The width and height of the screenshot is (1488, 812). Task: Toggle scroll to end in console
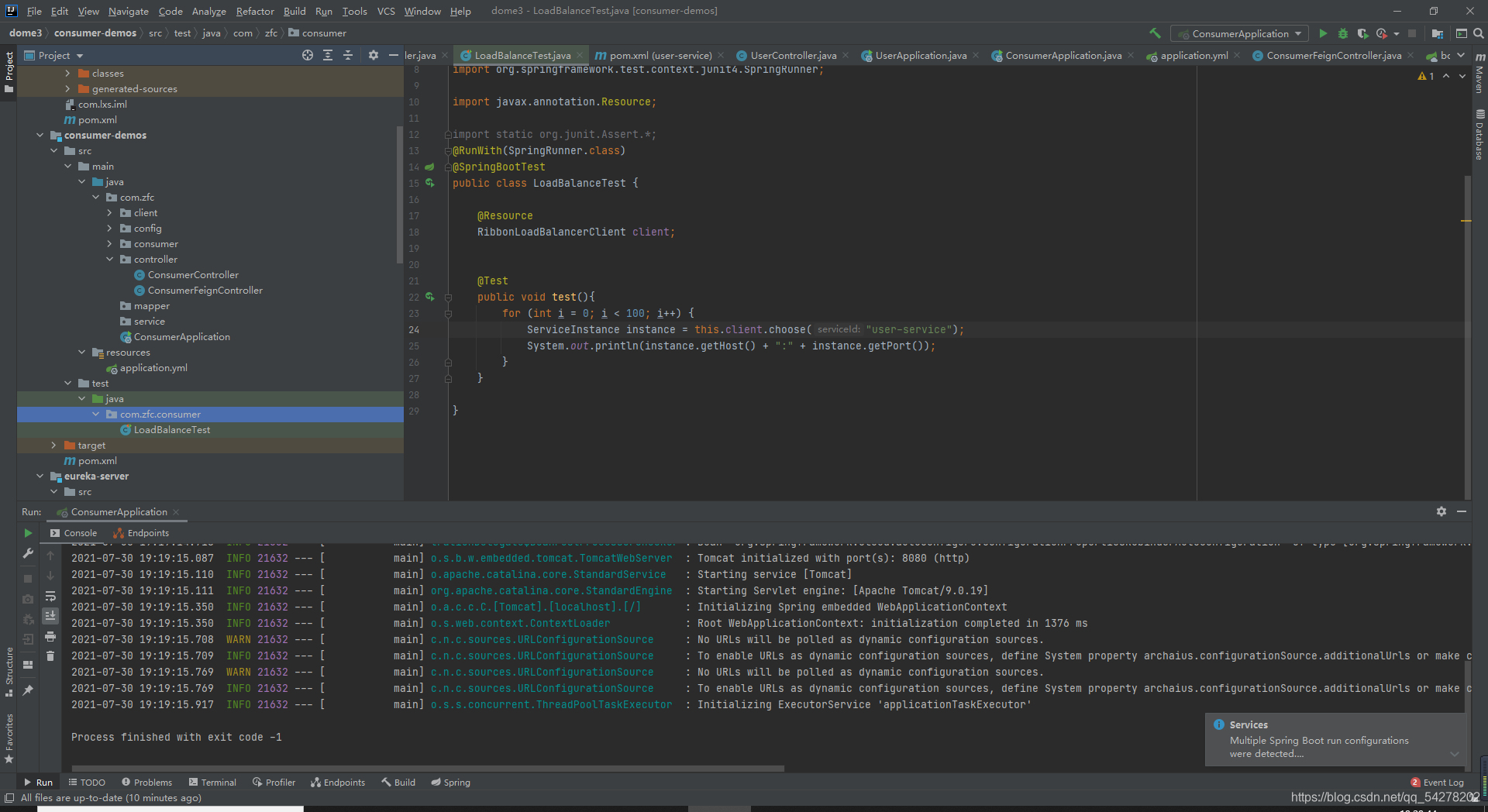(x=50, y=616)
